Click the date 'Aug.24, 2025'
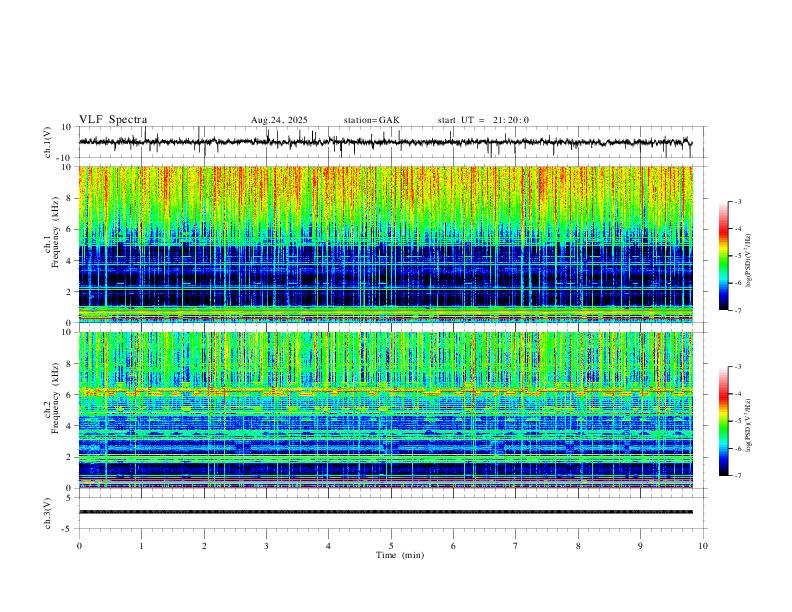The image size is (792, 612). 279,120
